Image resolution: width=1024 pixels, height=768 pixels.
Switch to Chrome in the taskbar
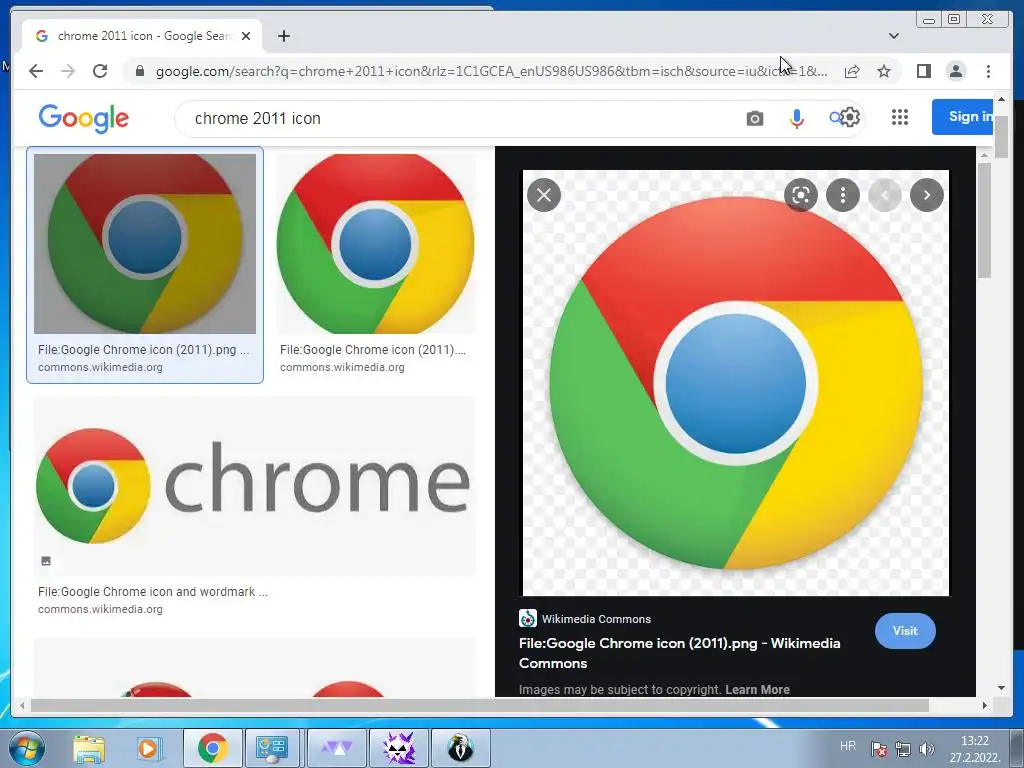[212, 748]
